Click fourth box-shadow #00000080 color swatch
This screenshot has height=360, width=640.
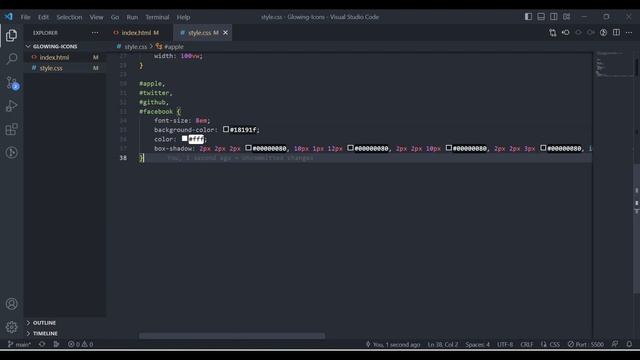[x=543, y=148]
